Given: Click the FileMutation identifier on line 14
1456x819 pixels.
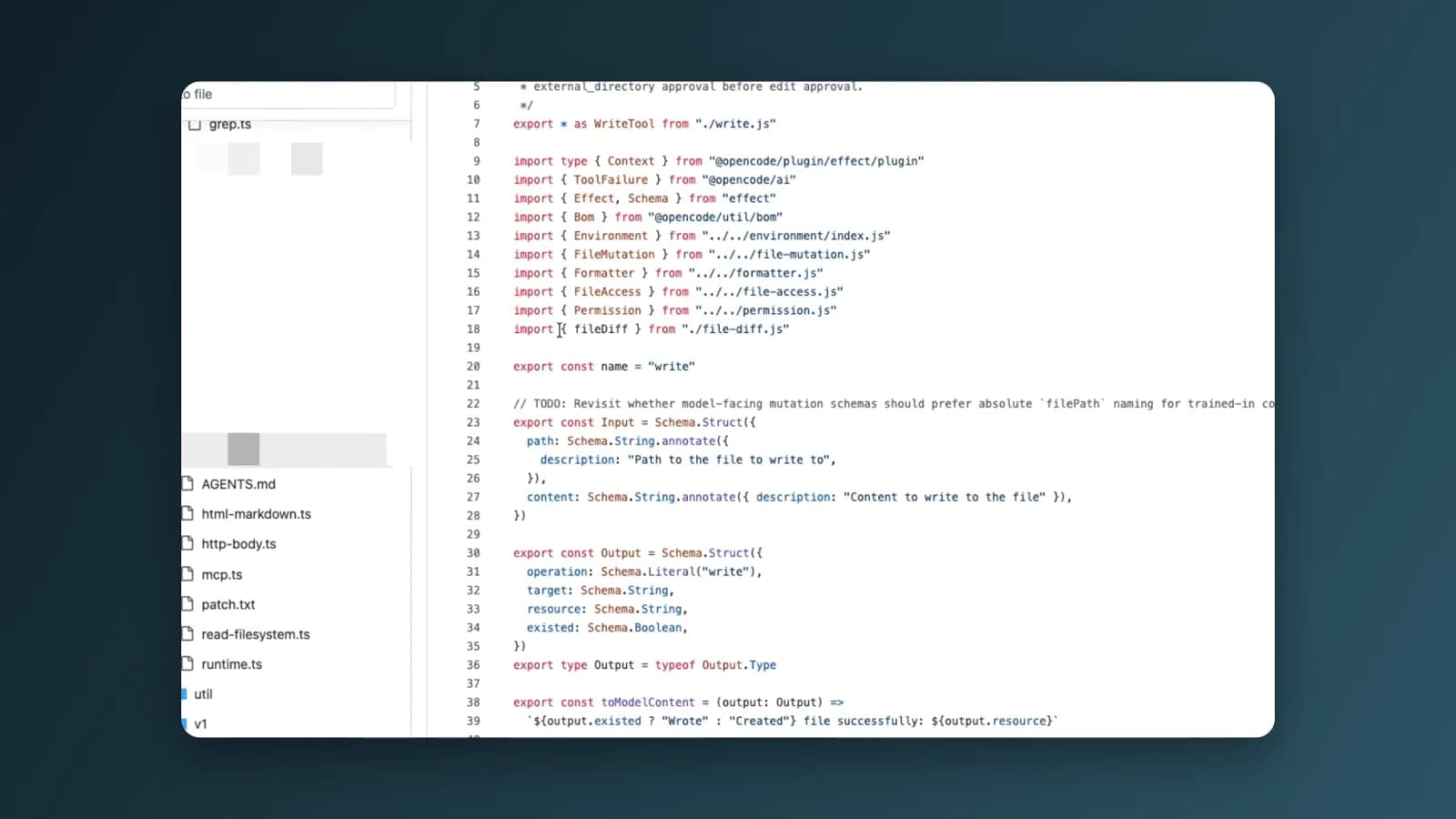Looking at the screenshot, I should (614, 255).
